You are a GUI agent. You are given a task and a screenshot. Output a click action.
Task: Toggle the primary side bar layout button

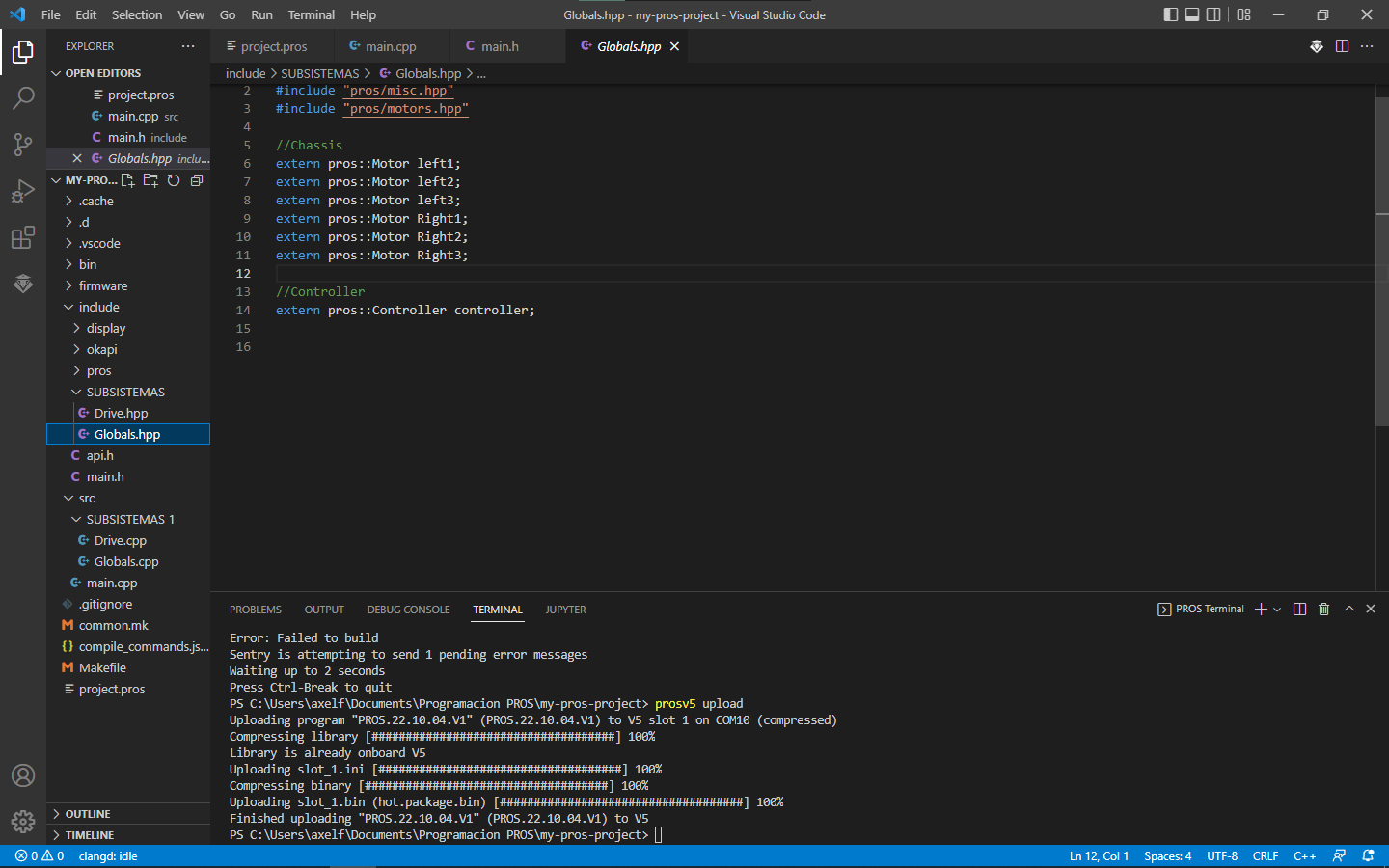(x=1171, y=14)
